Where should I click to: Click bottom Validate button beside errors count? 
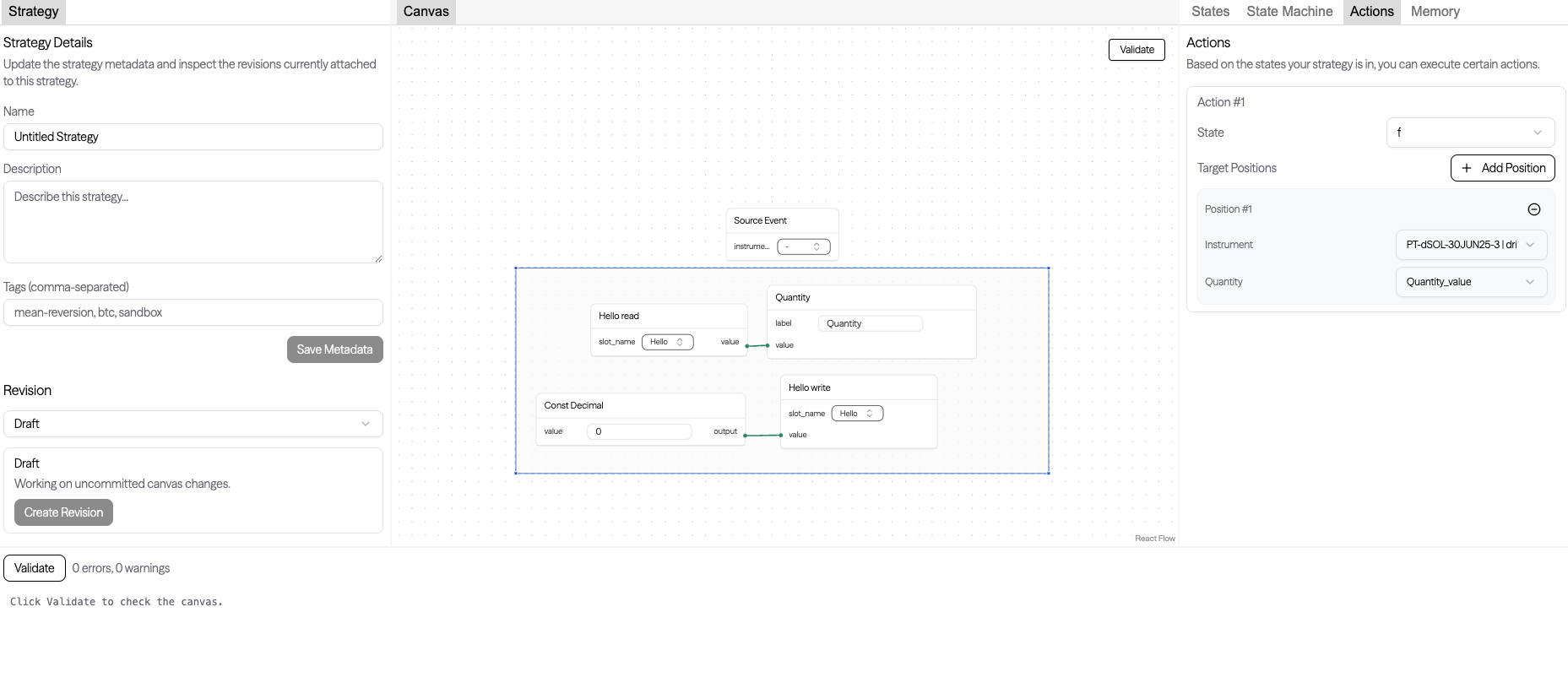(35, 568)
